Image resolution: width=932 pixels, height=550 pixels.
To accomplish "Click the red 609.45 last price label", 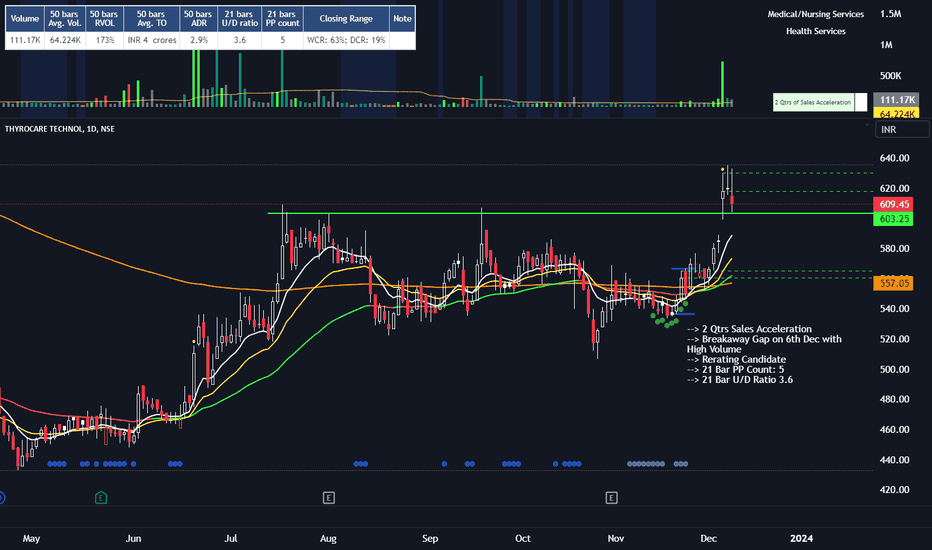I will coord(893,204).
